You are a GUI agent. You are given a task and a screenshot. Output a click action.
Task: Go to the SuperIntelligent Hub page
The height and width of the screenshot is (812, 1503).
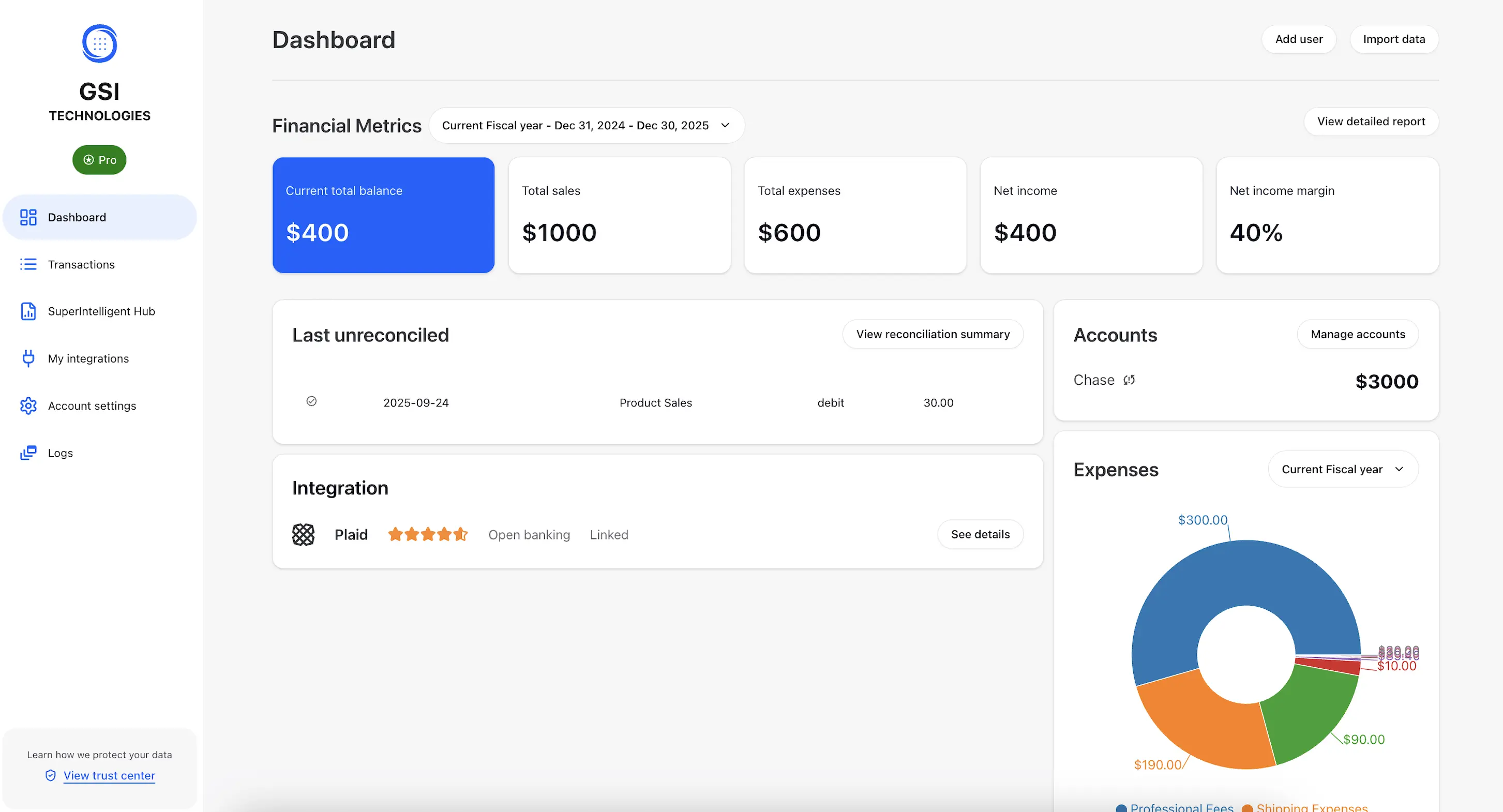point(101,311)
